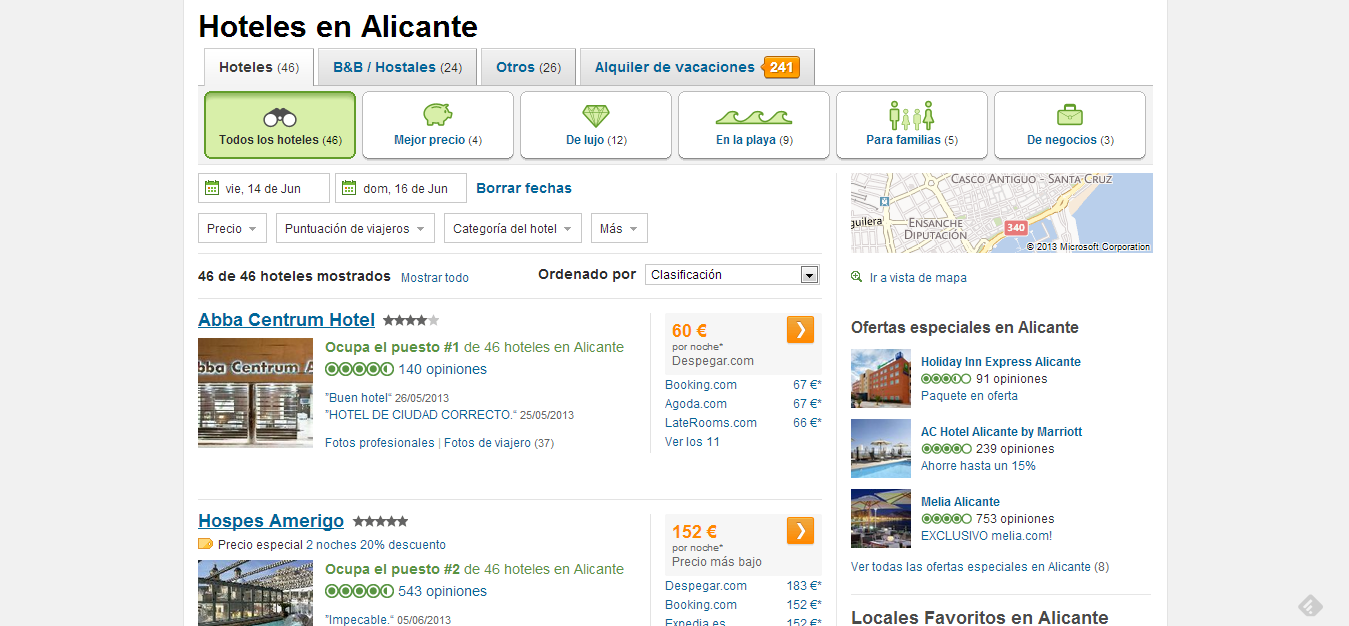Viewport: 1349px width, 626px height.
Task: Expand 'Puntuación de viajeros' dropdown
Action: pyautogui.click(x=355, y=229)
